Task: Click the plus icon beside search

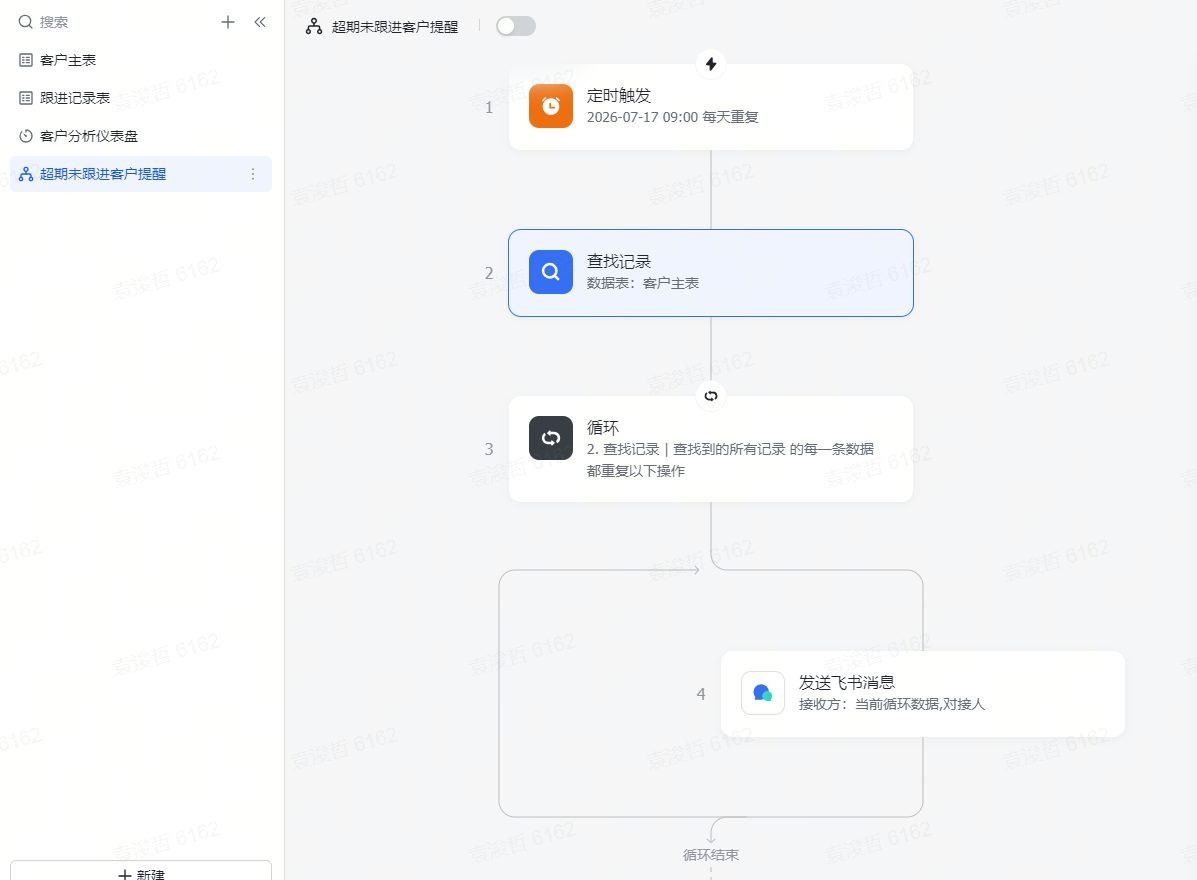Action: click(227, 22)
